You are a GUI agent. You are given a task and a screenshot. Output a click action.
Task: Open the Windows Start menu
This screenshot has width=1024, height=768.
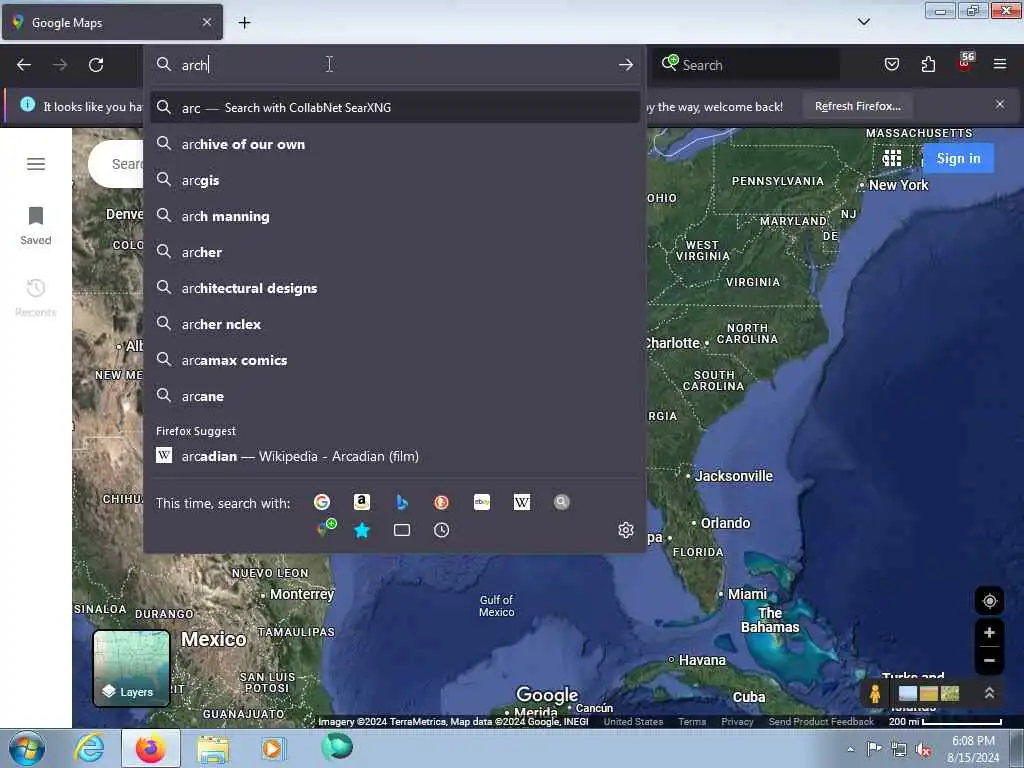[x=27, y=749]
